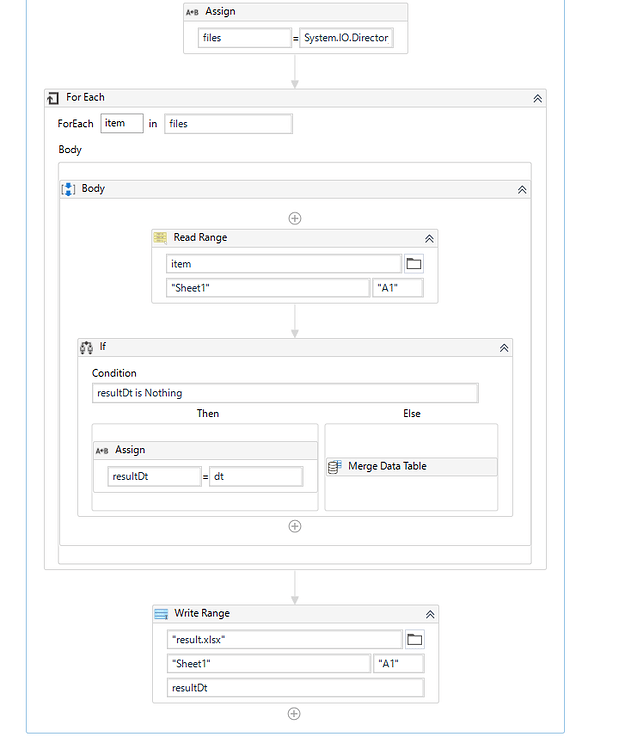Select the Merge Data Table activity

click(412, 467)
